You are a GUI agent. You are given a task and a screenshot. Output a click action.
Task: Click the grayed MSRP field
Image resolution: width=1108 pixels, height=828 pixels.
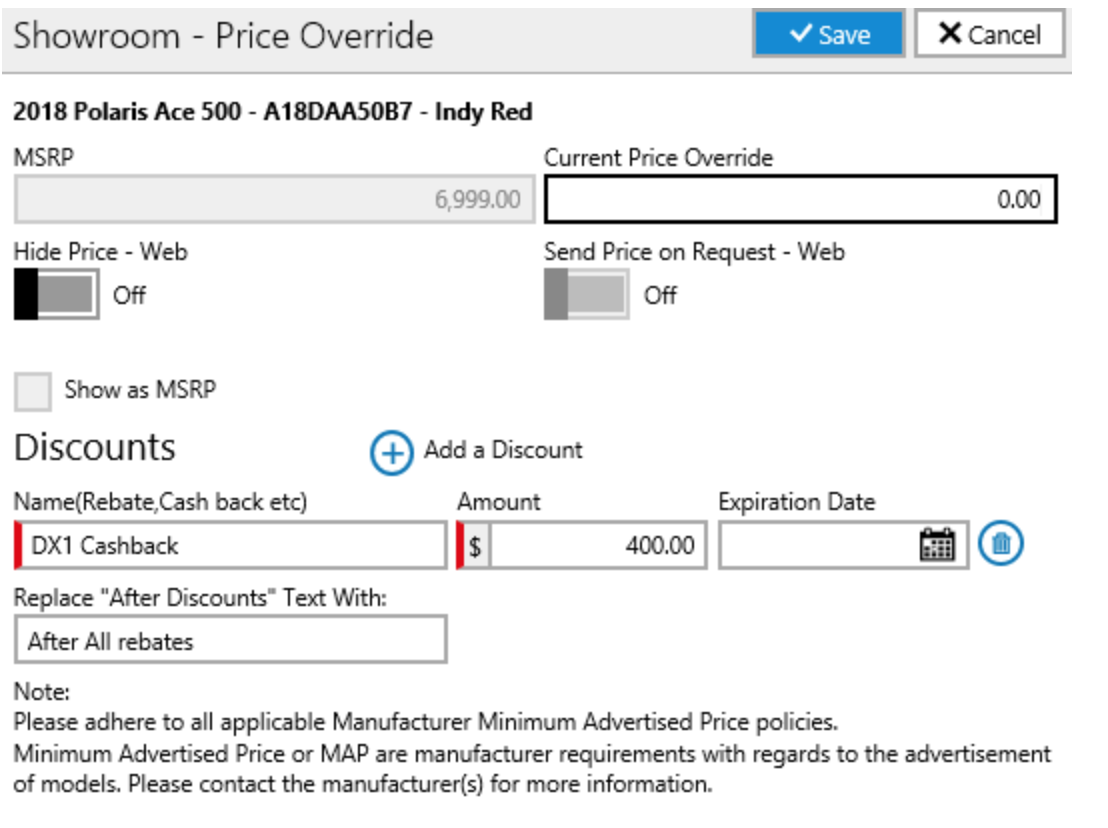275,199
